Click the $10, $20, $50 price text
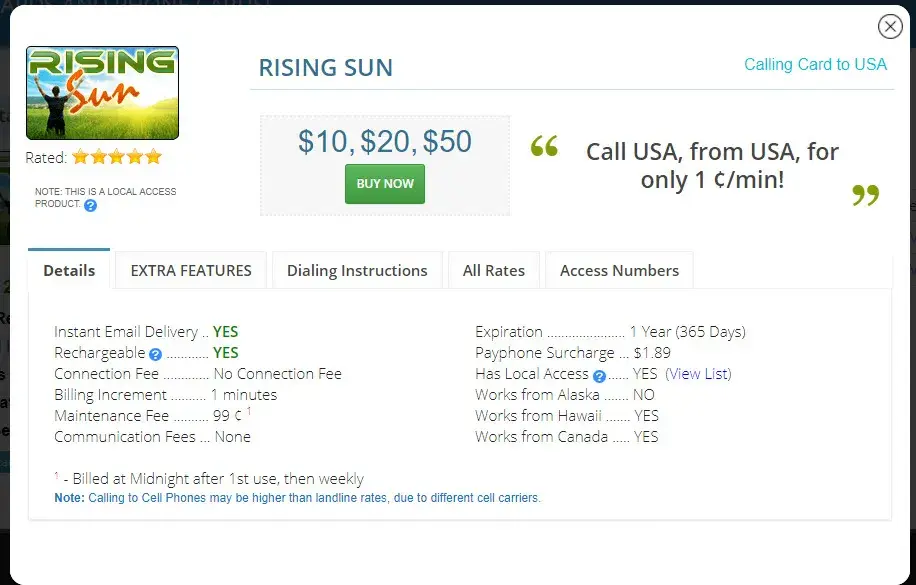 click(x=385, y=141)
